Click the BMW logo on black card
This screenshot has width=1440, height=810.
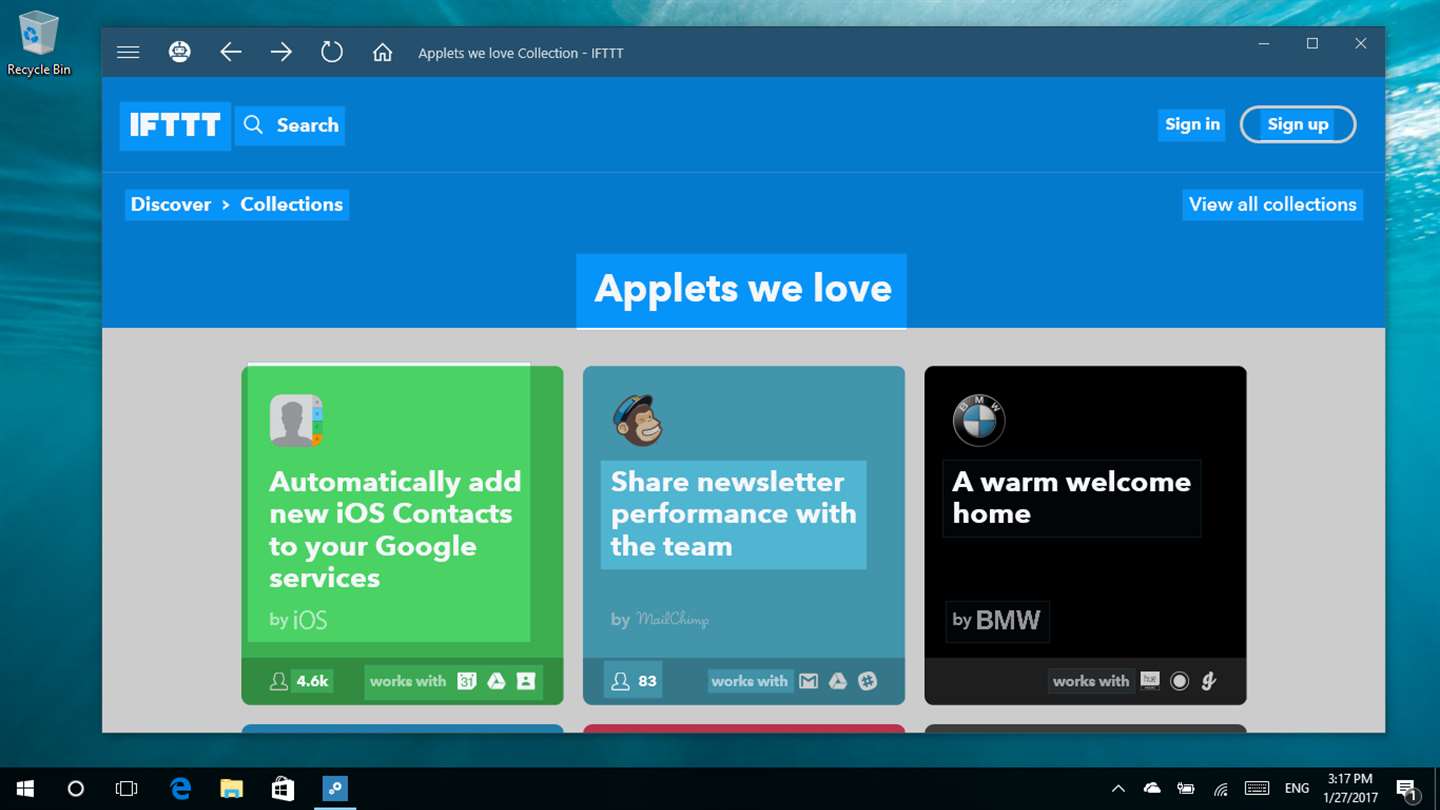(x=978, y=420)
